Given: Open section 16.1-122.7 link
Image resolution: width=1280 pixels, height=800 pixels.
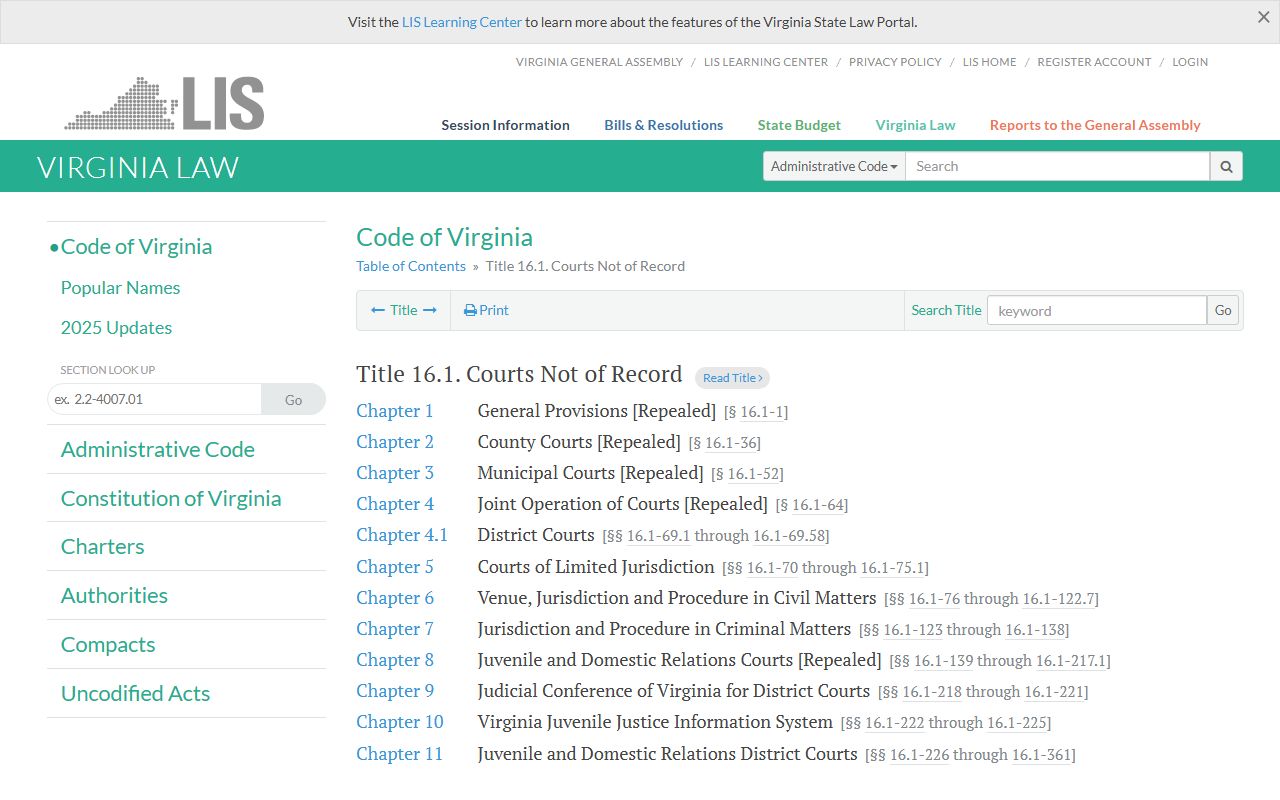Looking at the screenshot, I should (x=1058, y=599).
